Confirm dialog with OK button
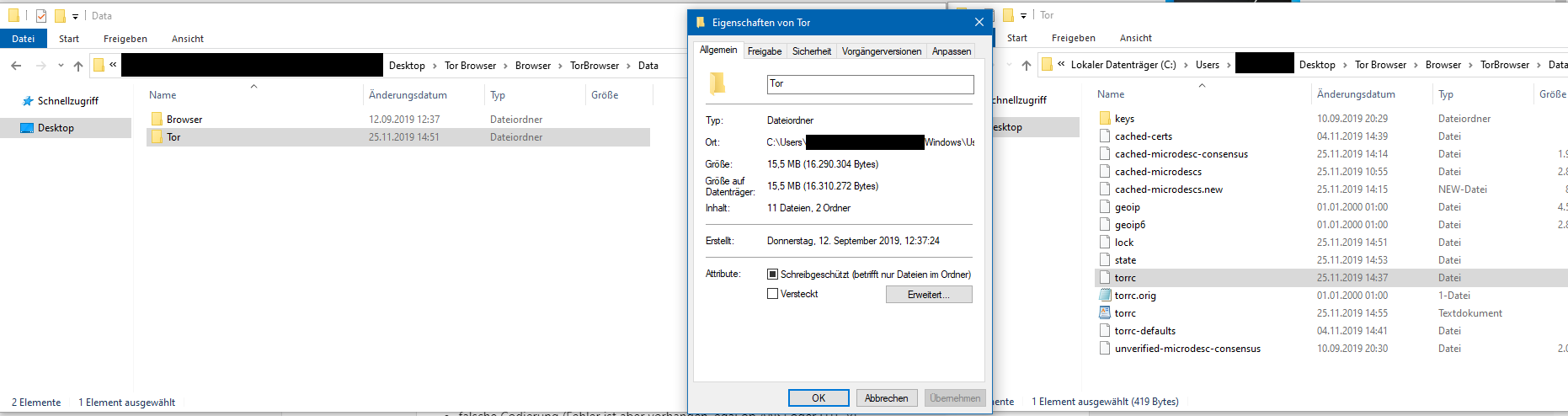1568x416 pixels. click(819, 398)
